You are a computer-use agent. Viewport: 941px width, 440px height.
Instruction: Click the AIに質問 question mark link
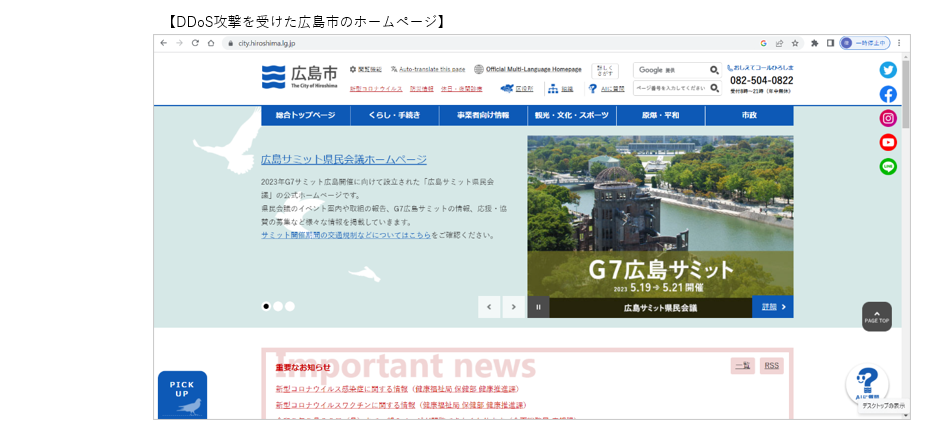tap(607, 89)
